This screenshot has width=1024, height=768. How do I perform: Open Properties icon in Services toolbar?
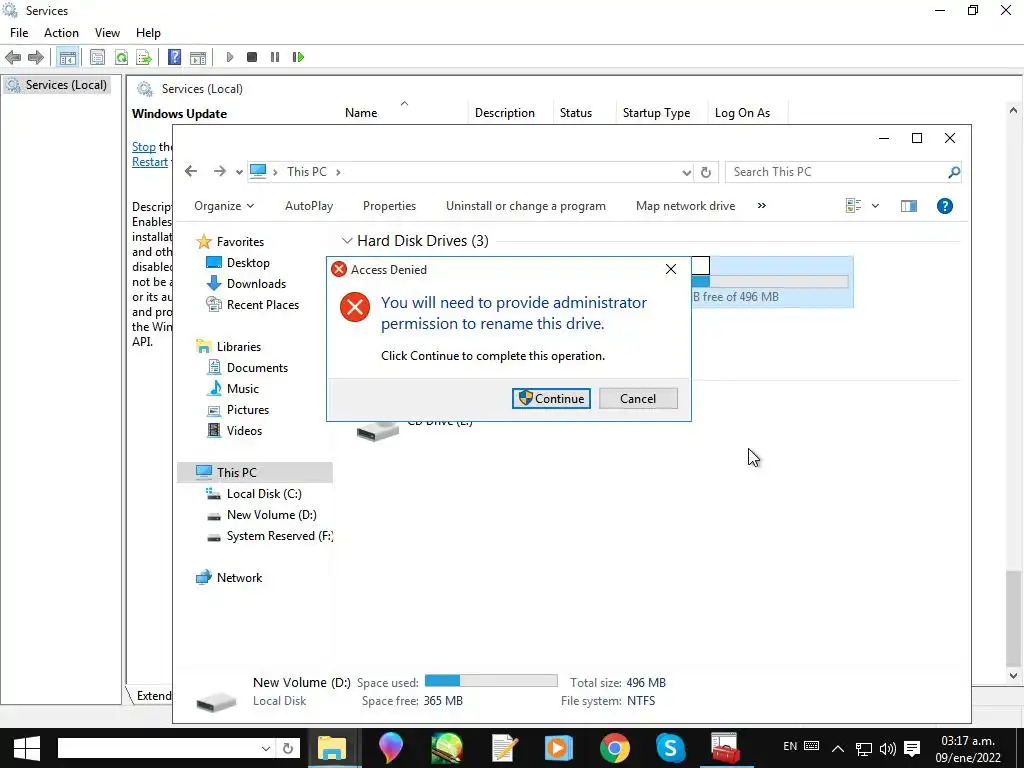[97, 57]
